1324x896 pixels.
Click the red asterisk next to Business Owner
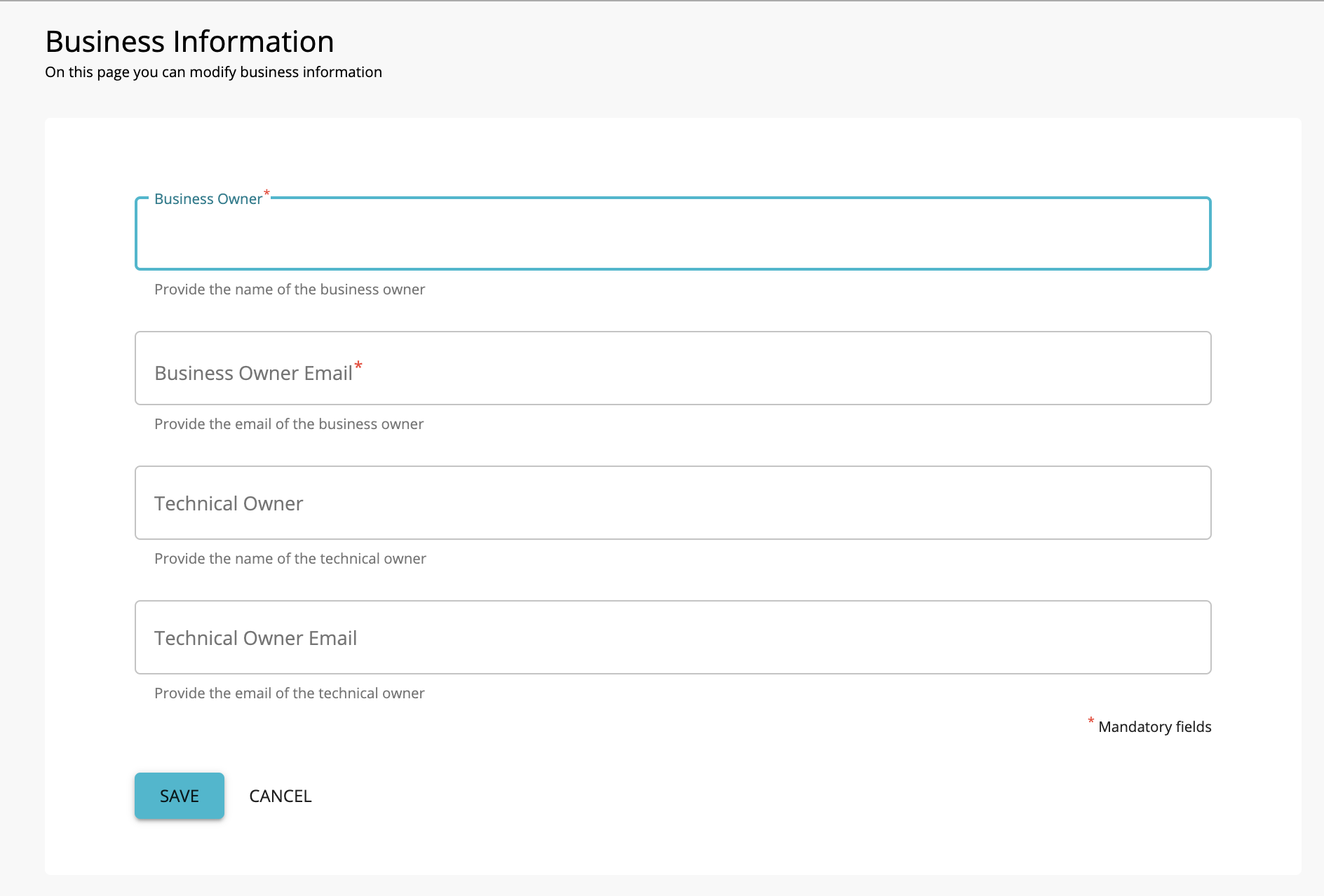coord(266,194)
